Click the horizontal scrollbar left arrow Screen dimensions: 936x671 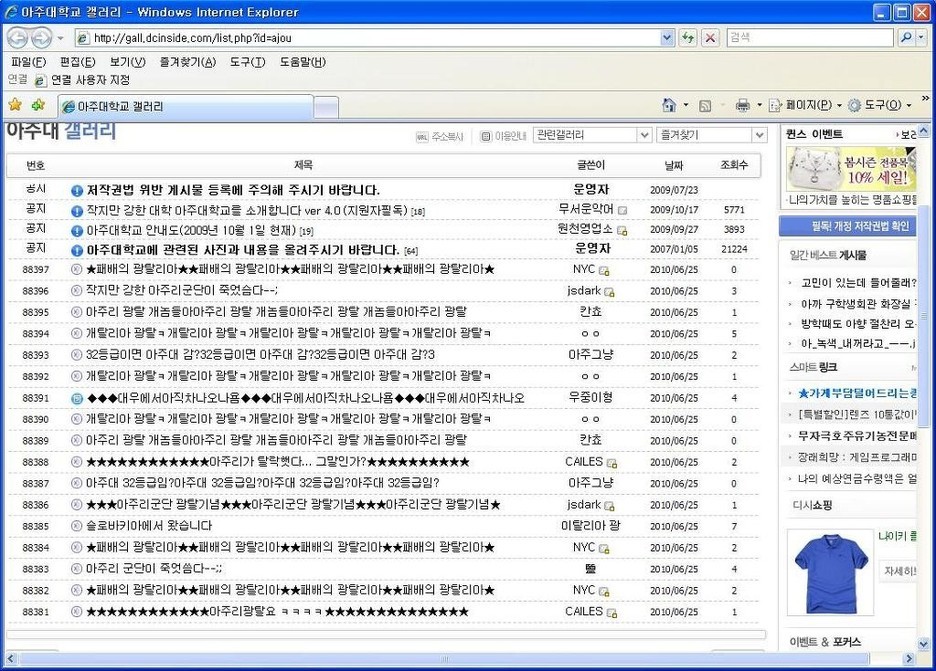(x=10, y=659)
